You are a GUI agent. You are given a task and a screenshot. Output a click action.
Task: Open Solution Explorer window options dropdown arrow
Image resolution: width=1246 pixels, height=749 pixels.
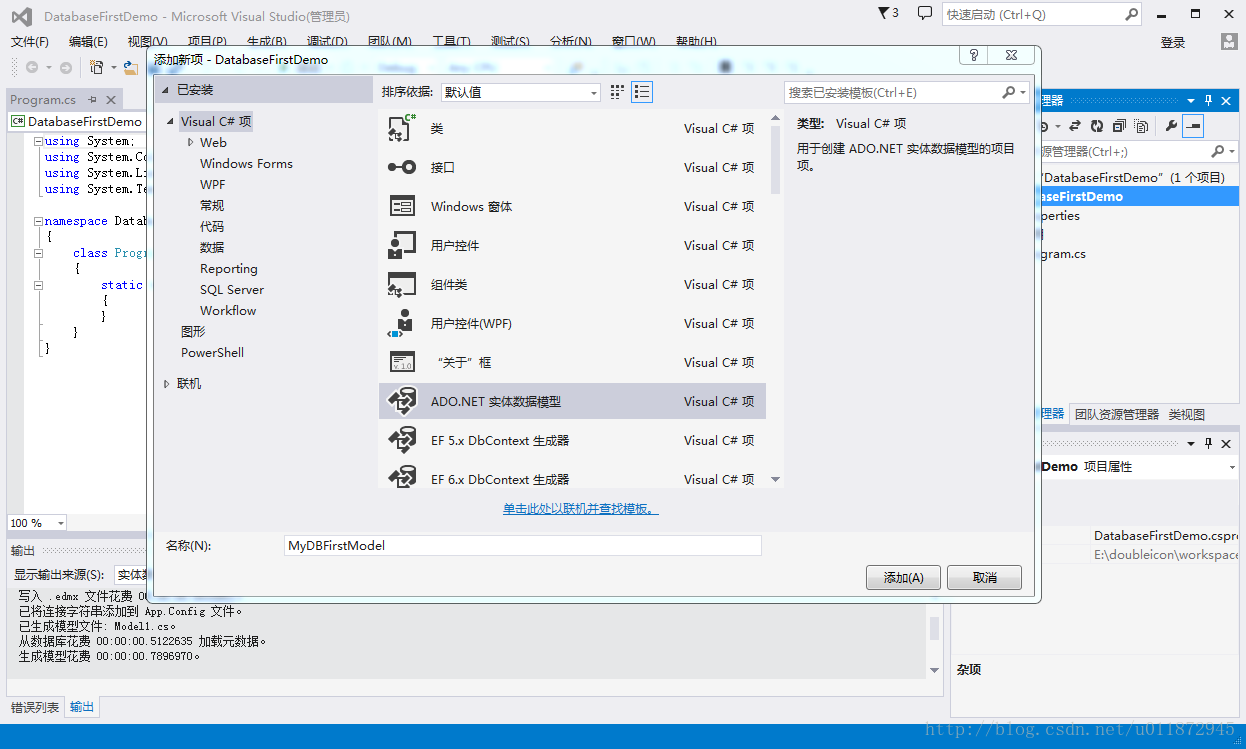(x=1190, y=101)
